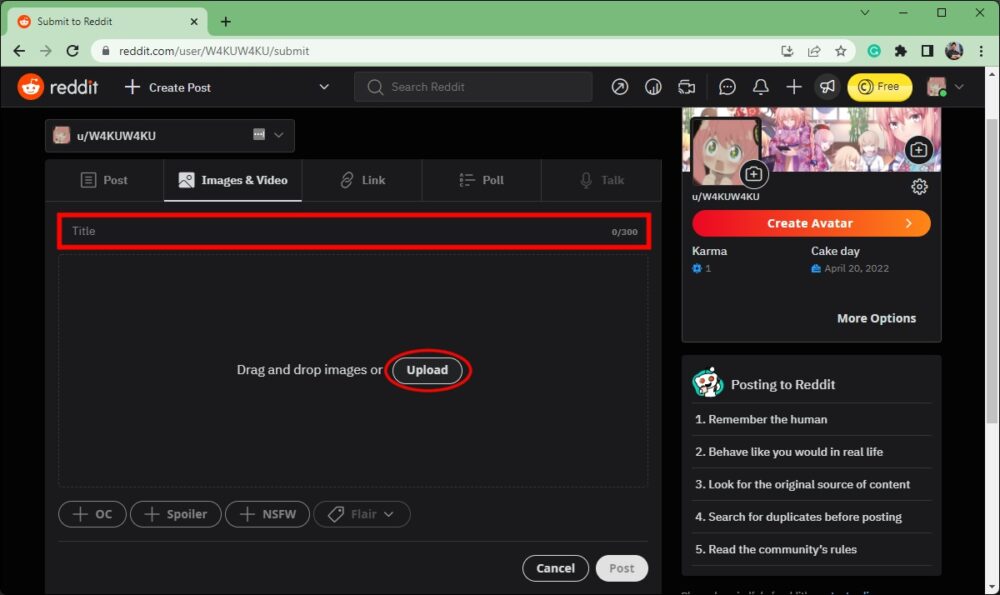Tag the post as Spoiler

175,514
